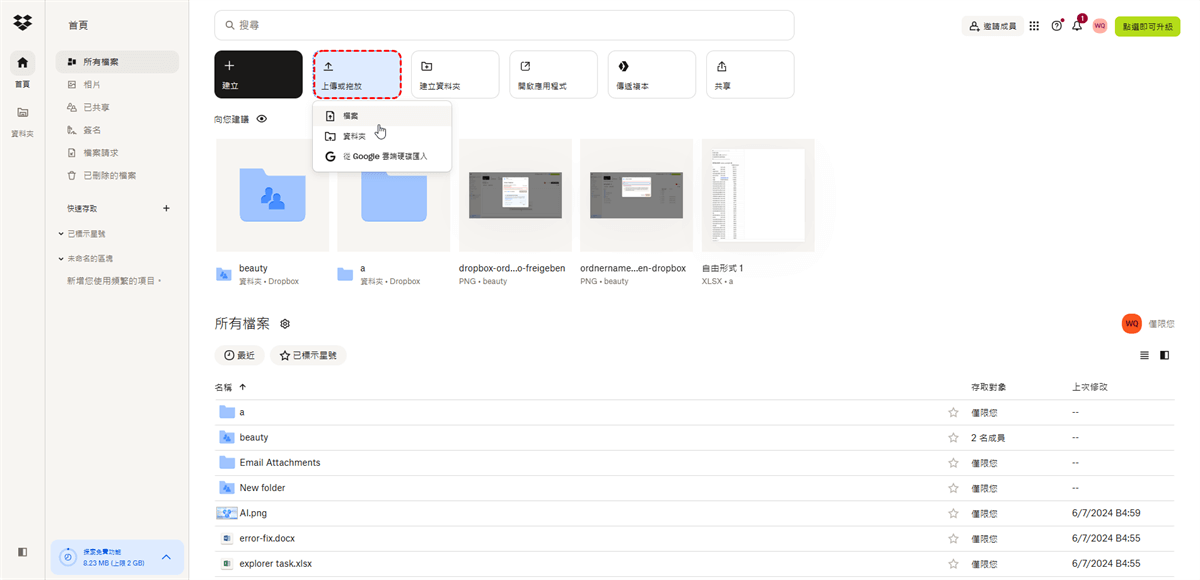This screenshot has height=580, width=1200.
Task: Star the New folder row
Action: click(x=953, y=488)
